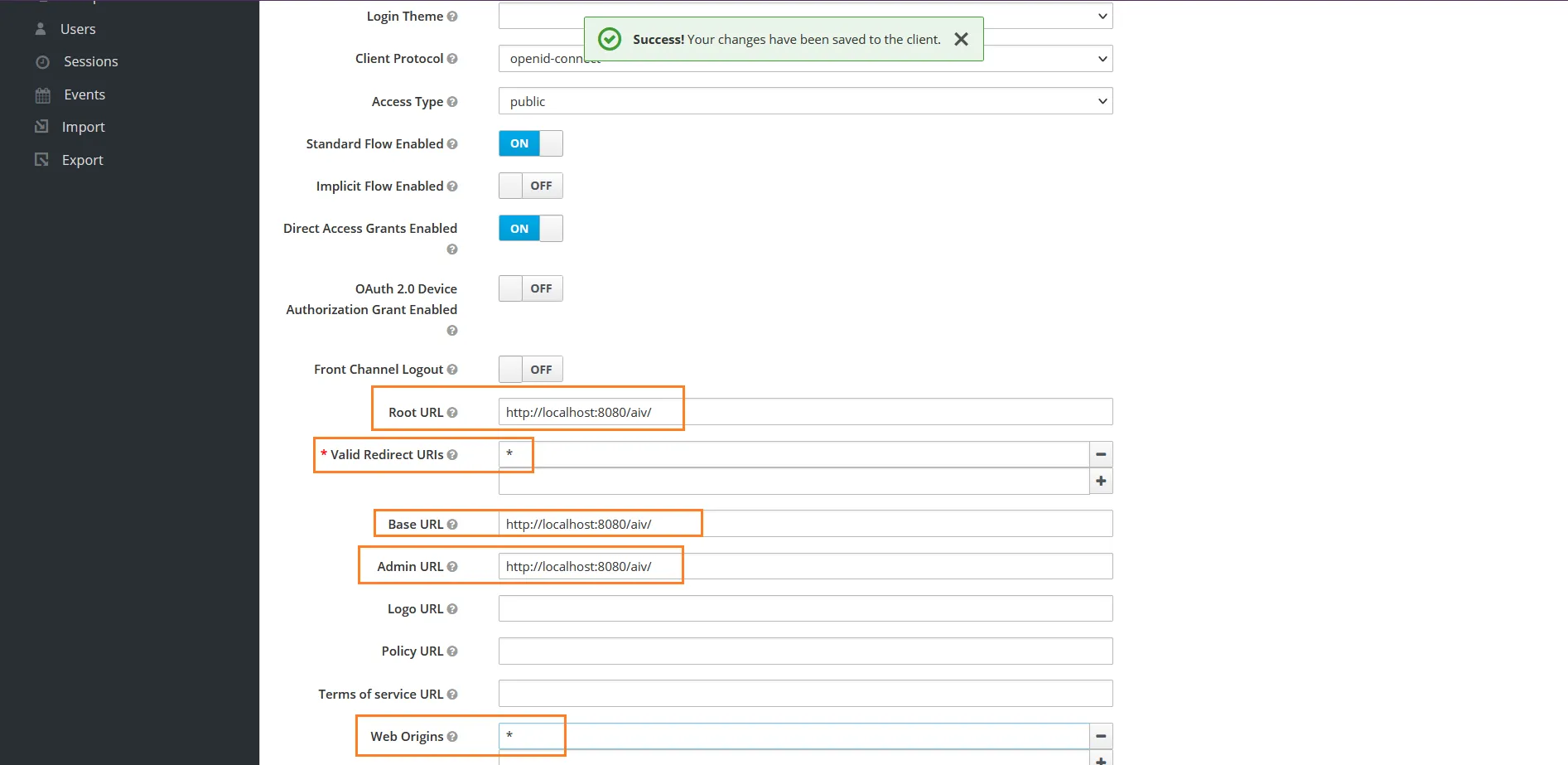Open the Users menu item

tap(78, 29)
